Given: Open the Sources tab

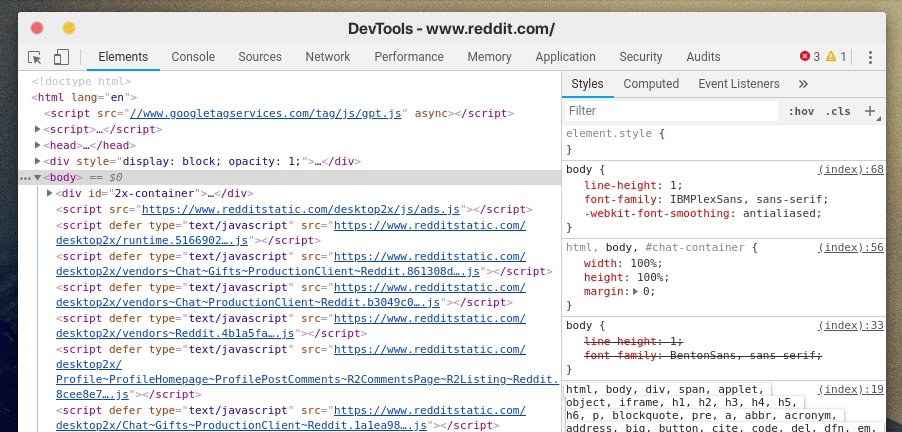Looking at the screenshot, I should (260, 57).
